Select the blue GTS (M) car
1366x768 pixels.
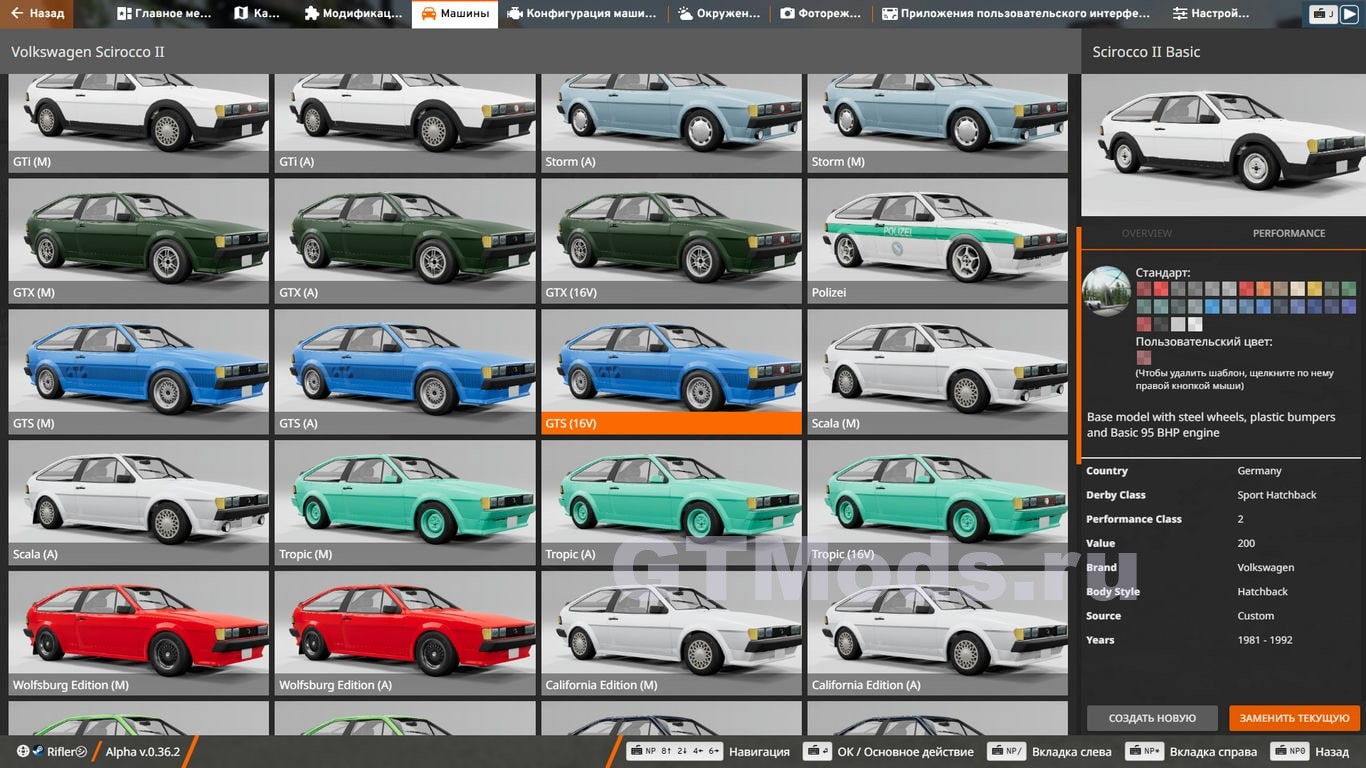tap(139, 372)
